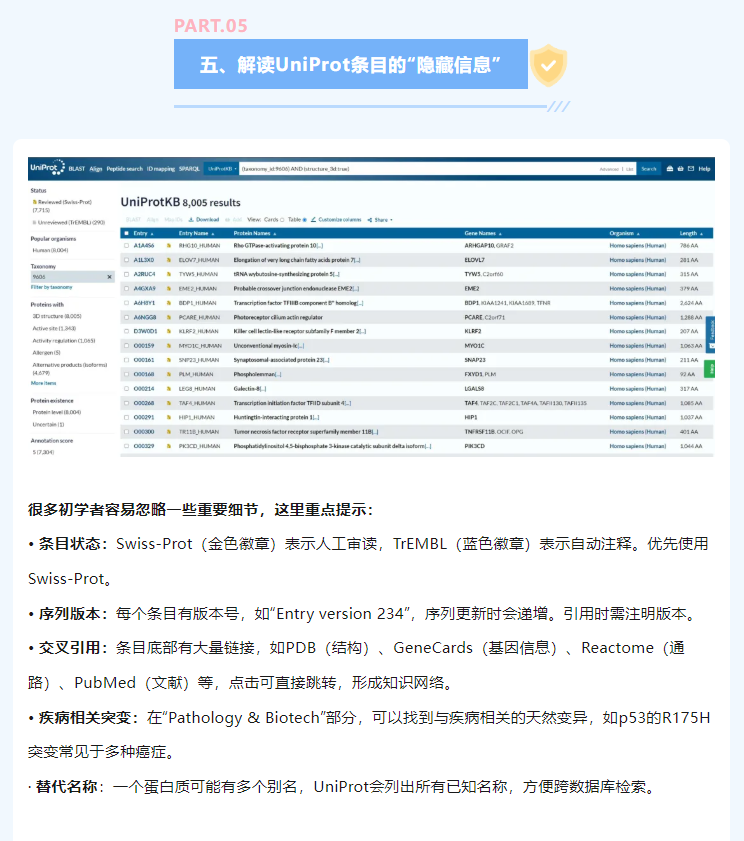The width and height of the screenshot is (744, 841).
Task: Click the UniProt logo
Action: (47, 168)
